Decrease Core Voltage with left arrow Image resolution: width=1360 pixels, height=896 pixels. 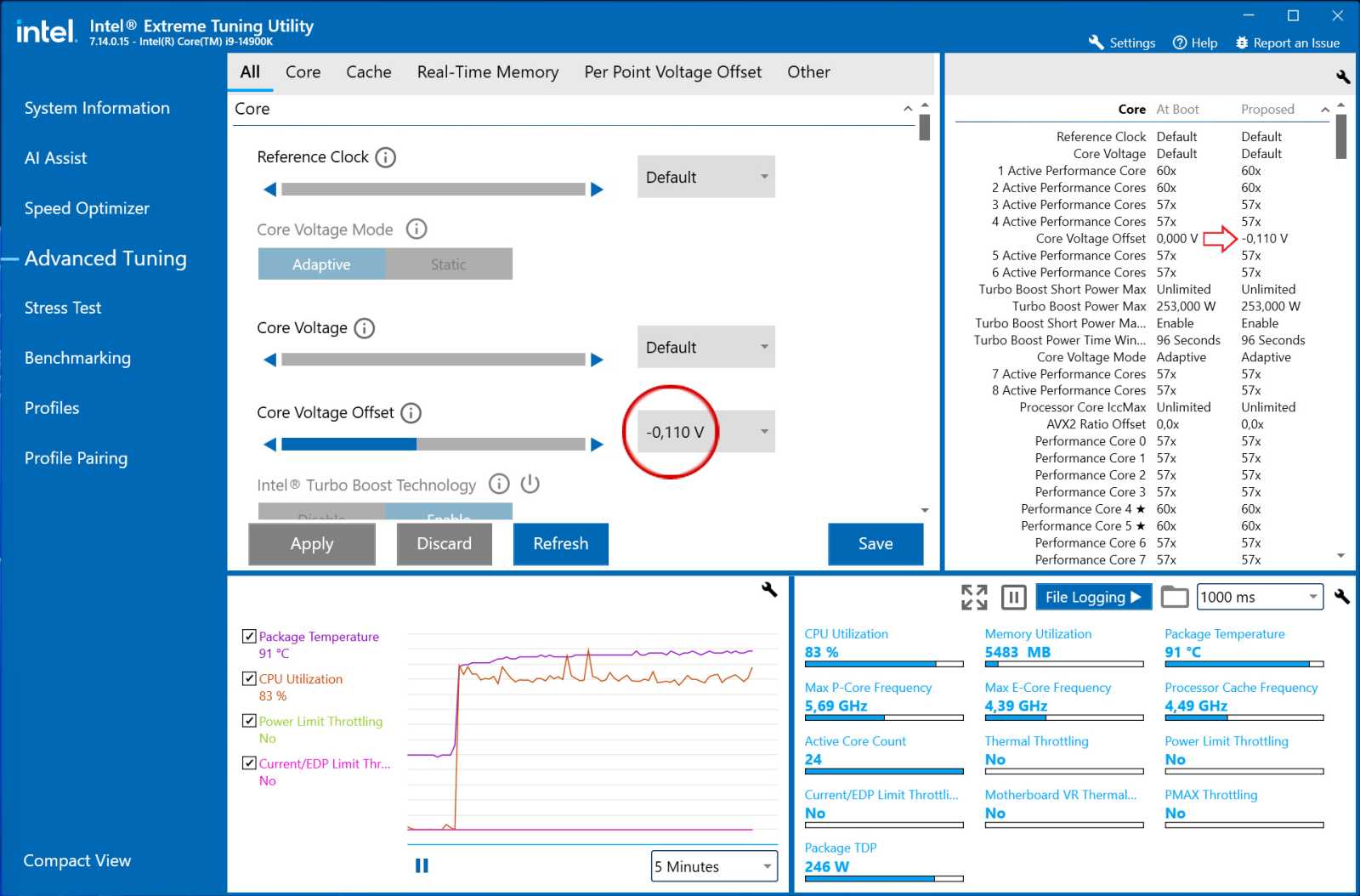(270, 360)
